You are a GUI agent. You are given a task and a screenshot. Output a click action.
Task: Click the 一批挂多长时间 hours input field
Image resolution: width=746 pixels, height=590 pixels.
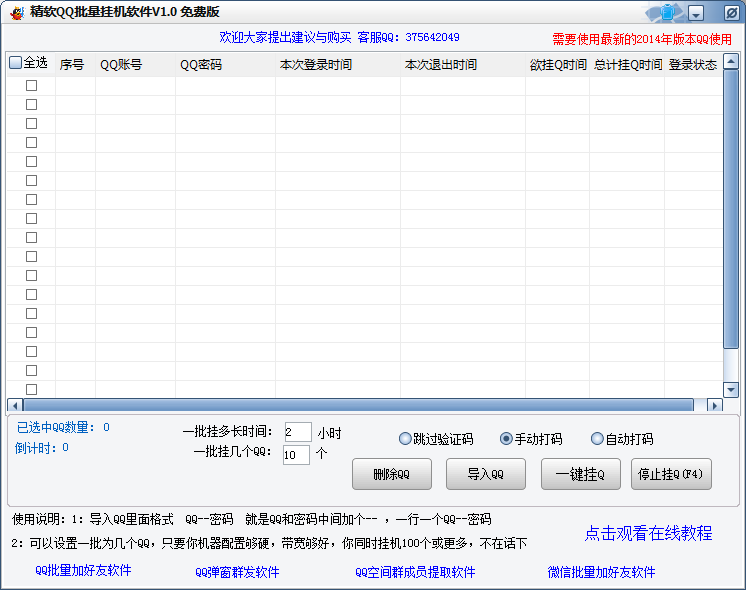[298, 432]
